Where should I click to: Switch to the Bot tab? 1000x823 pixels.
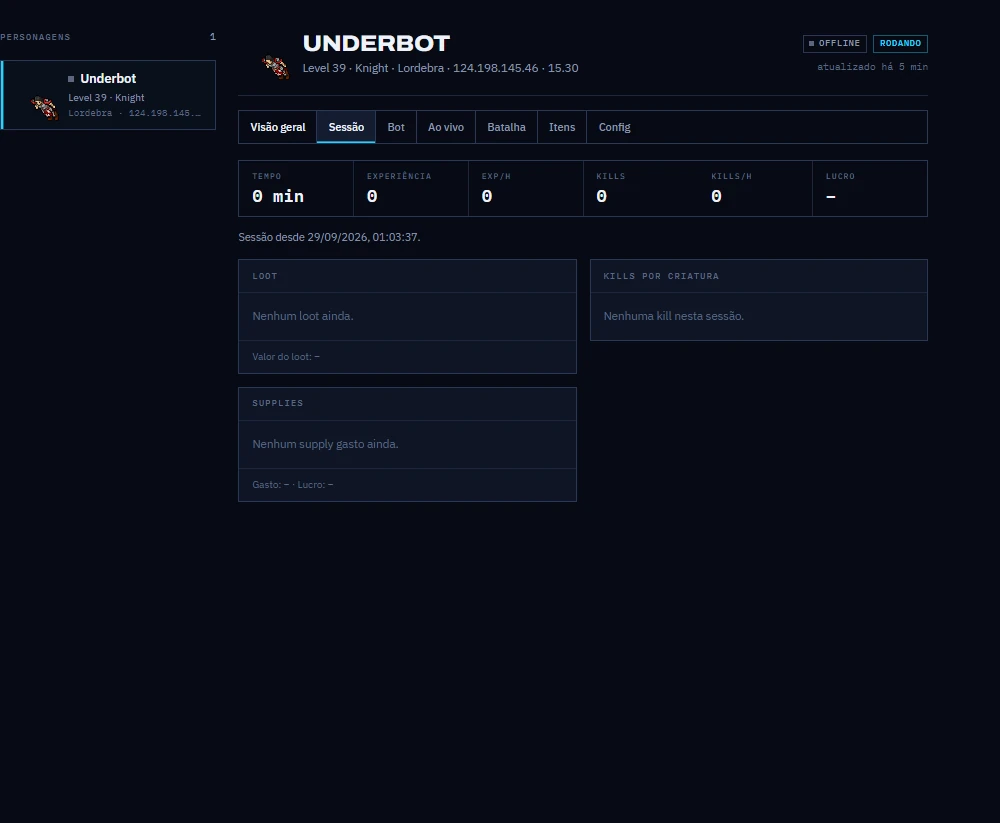click(x=396, y=127)
